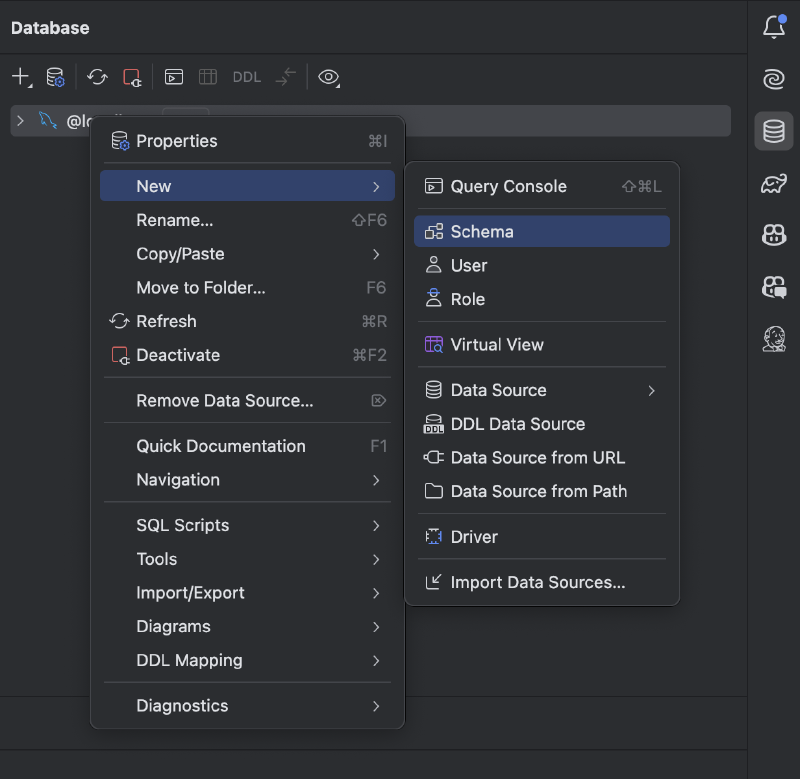Choose Virtual View menu entry
The height and width of the screenshot is (779, 800).
[x=542, y=345]
